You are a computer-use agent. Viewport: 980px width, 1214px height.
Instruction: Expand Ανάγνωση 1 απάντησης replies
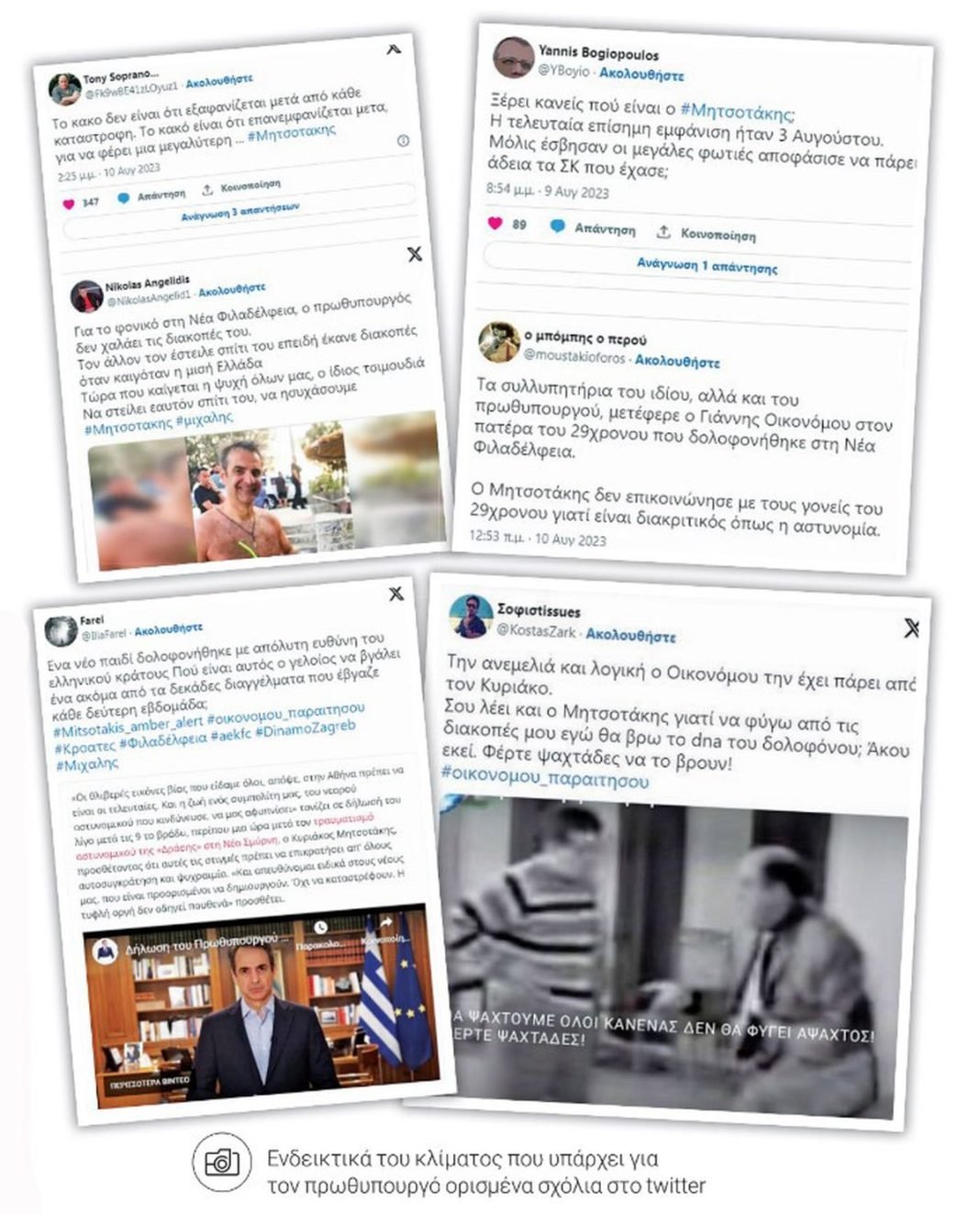[x=707, y=266]
